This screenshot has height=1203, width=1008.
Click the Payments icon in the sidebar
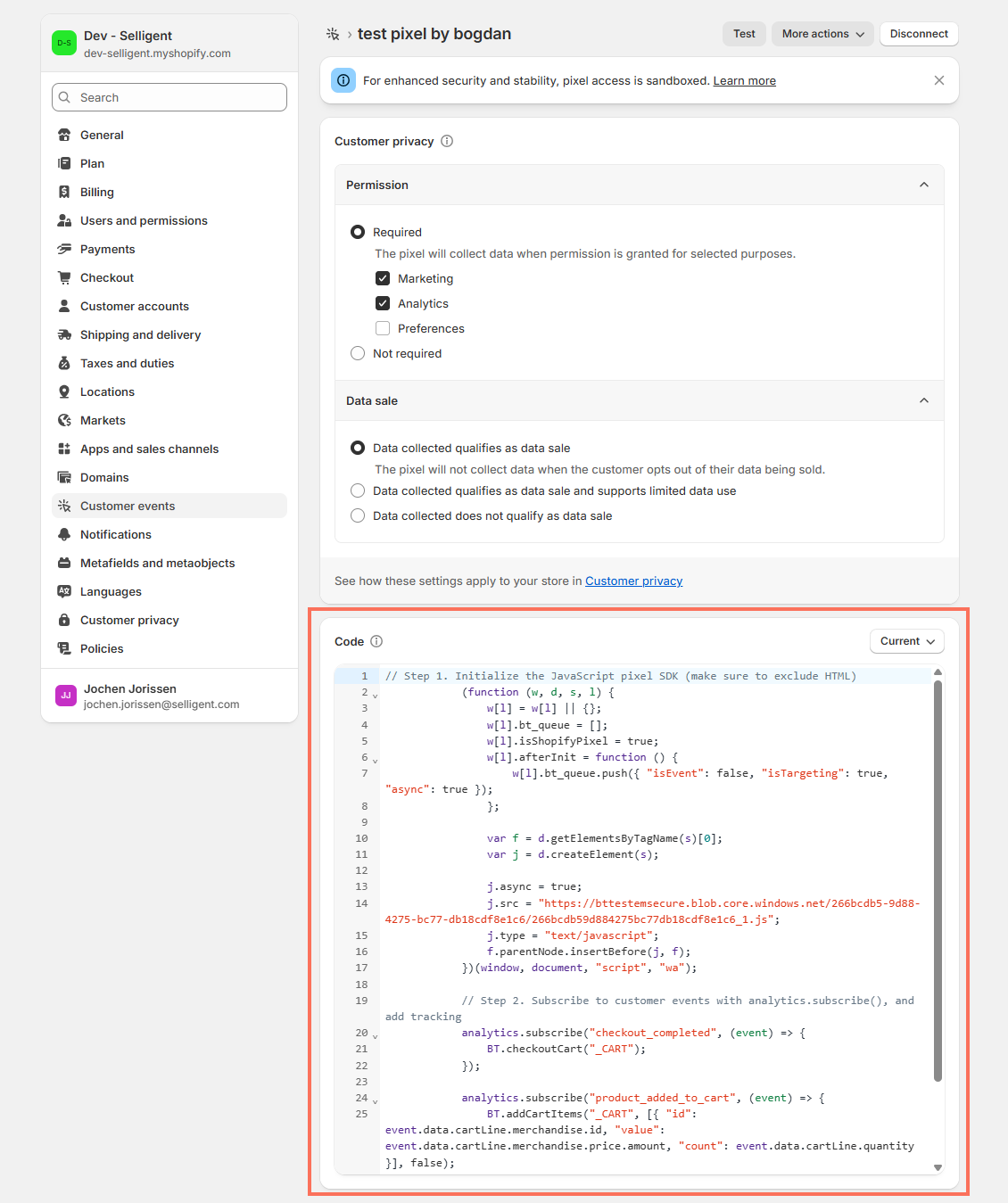[64, 249]
